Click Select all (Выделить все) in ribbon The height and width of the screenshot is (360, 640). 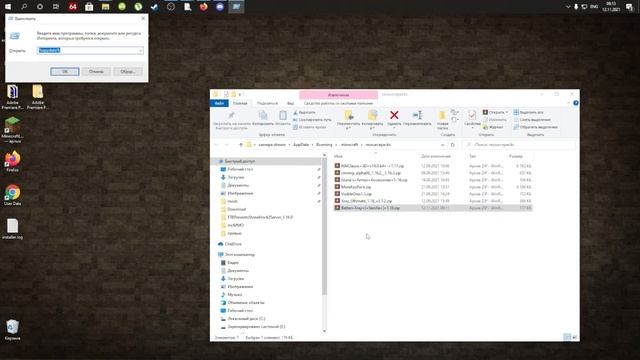click(x=529, y=112)
